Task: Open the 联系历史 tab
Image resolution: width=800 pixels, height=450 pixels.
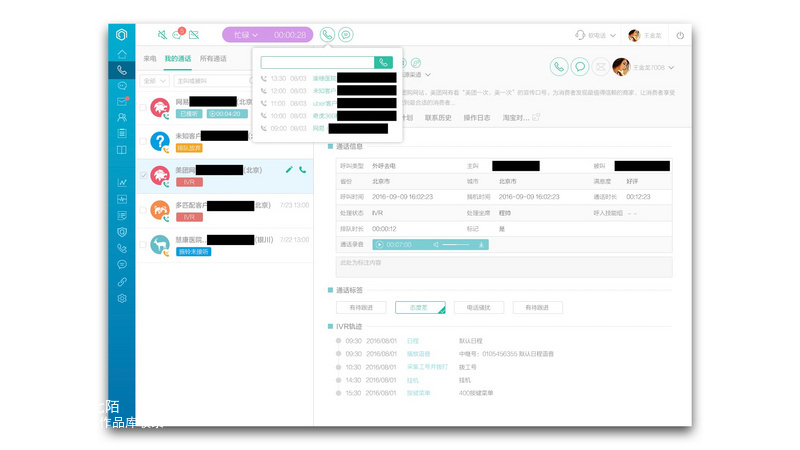Action: pos(438,117)
